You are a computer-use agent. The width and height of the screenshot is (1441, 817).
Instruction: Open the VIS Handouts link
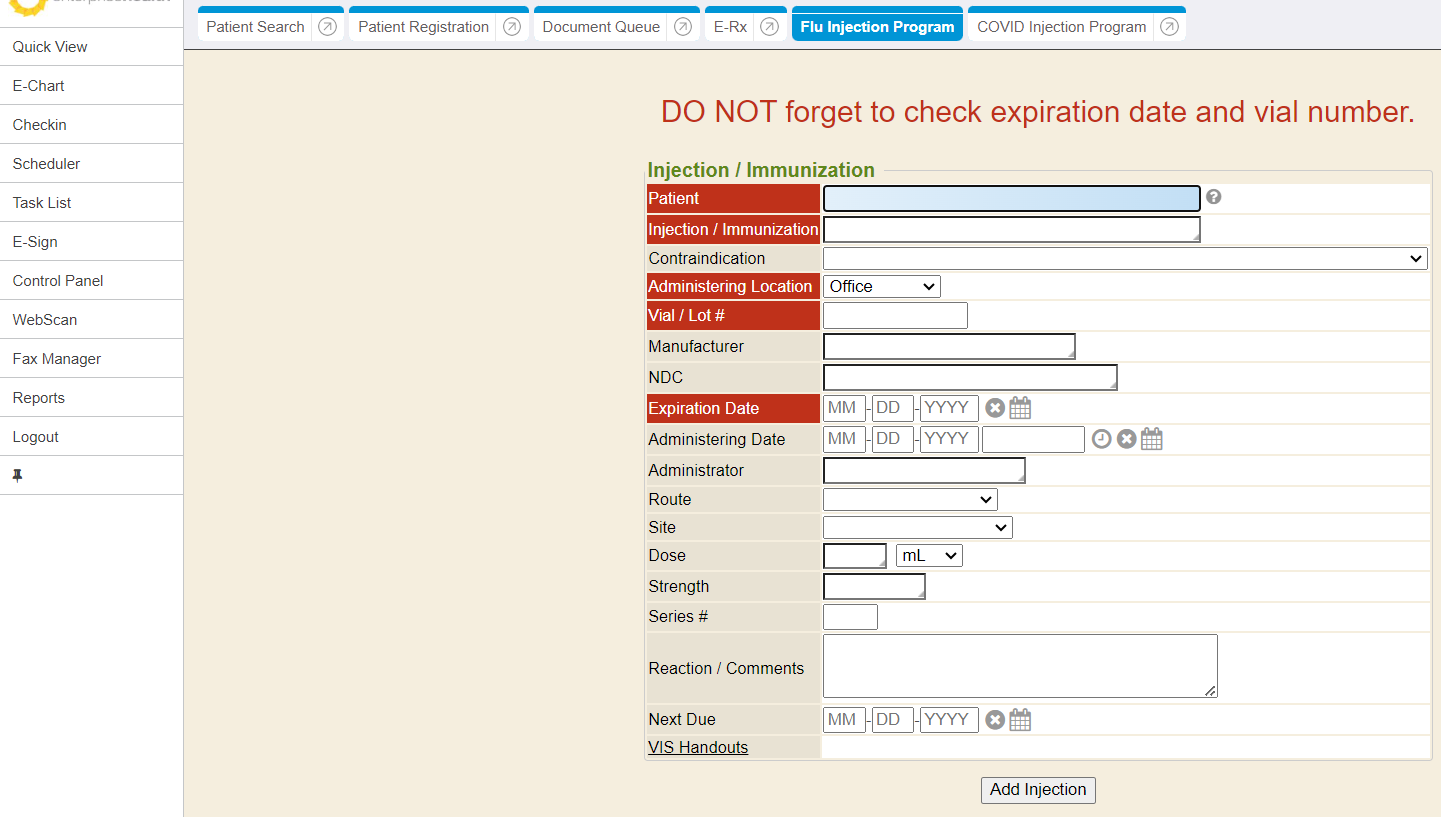coord(698,747)
